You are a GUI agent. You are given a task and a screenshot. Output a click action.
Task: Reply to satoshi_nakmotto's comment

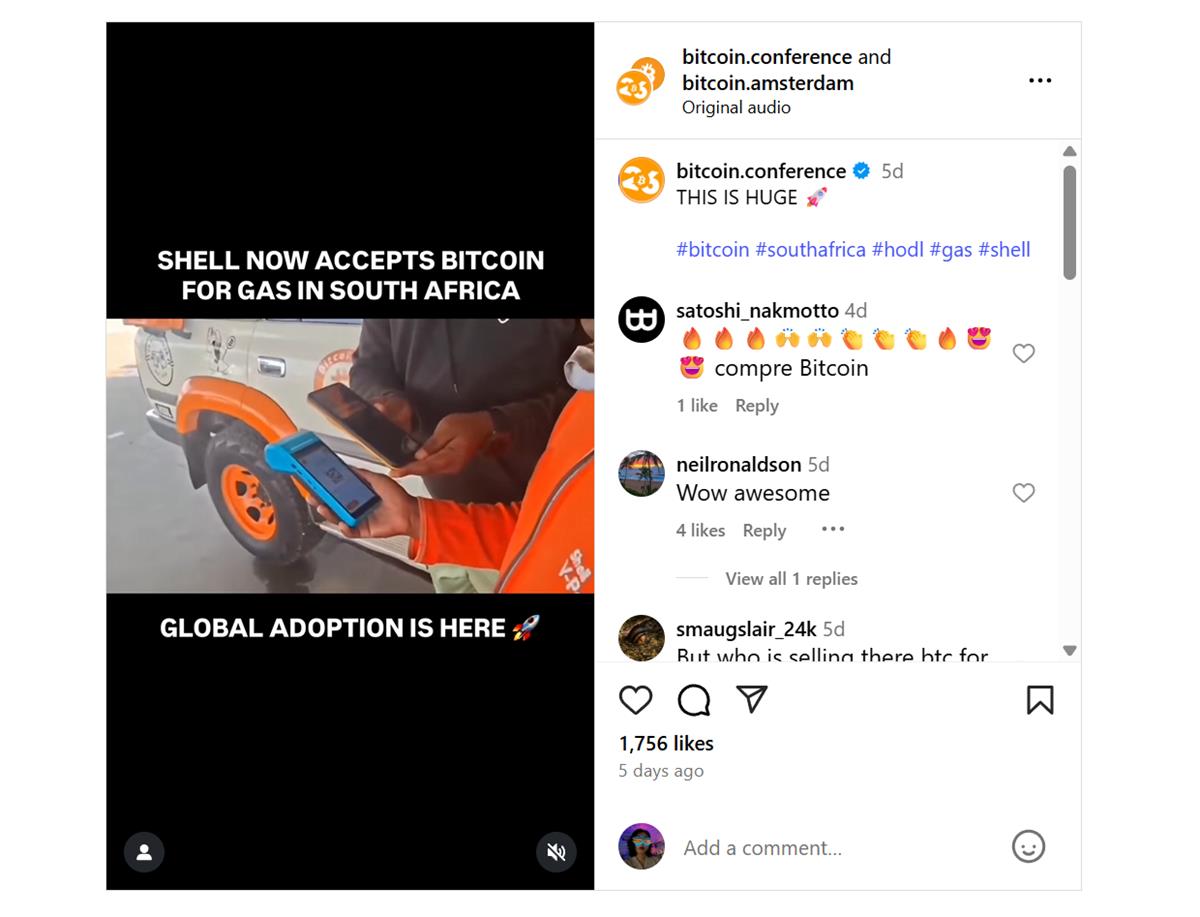pyautogui.click(x=757, y=405)
